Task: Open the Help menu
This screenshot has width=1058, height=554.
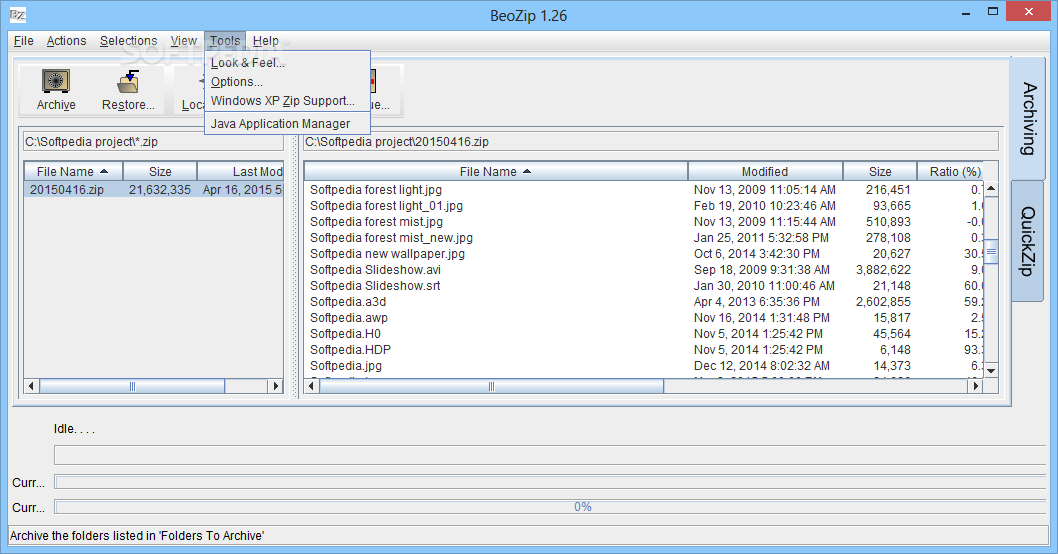Action: [266, 40]
